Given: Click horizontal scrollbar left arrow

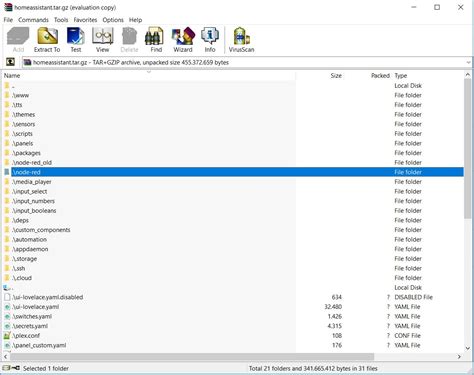Looking at the screenshot, I should click(x=6, y=357).
